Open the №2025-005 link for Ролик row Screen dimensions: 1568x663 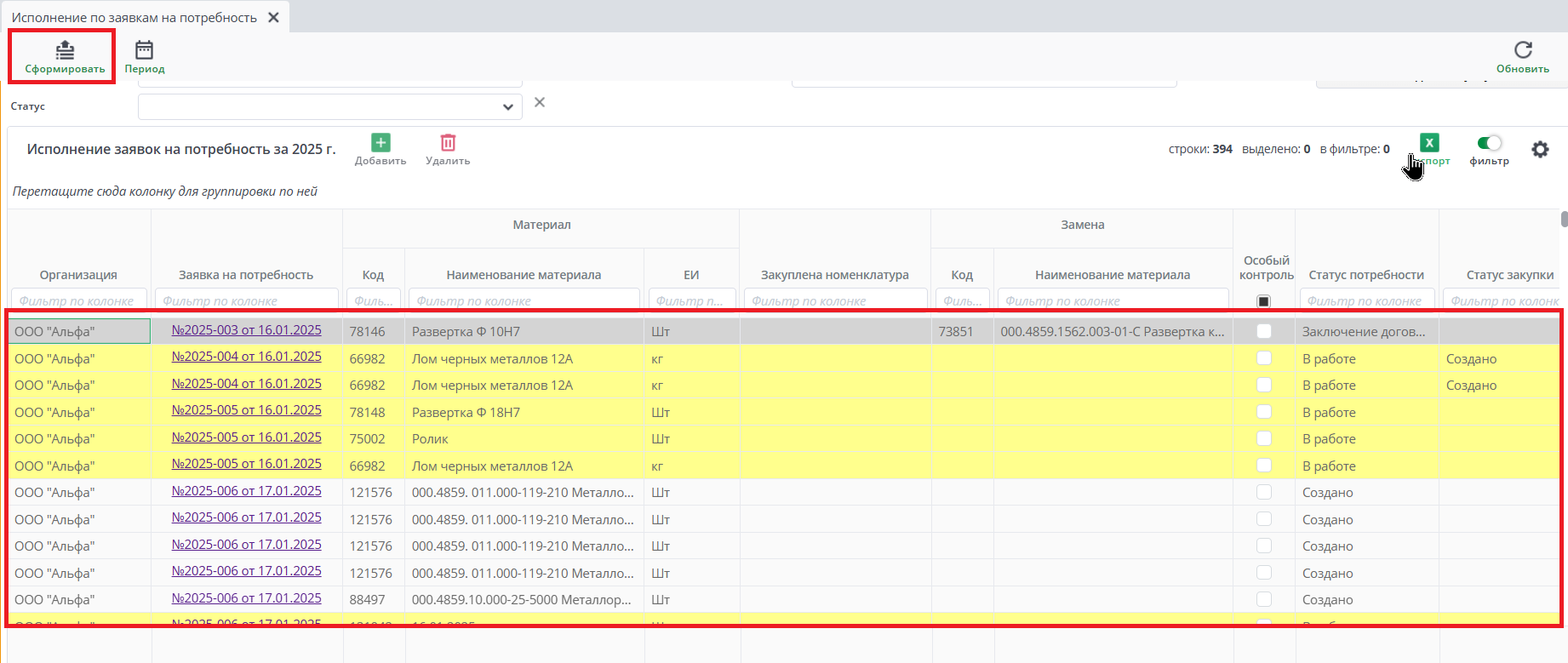click(x=246, y=437)
